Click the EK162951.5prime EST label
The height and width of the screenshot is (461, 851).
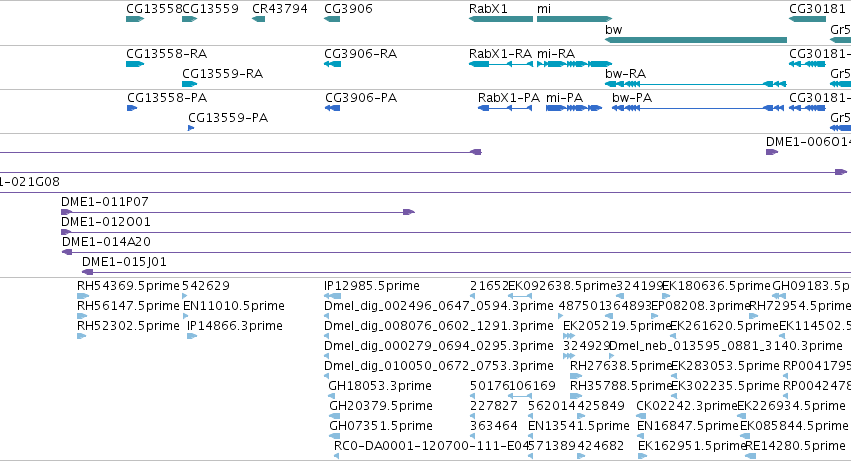coord(692,447)
